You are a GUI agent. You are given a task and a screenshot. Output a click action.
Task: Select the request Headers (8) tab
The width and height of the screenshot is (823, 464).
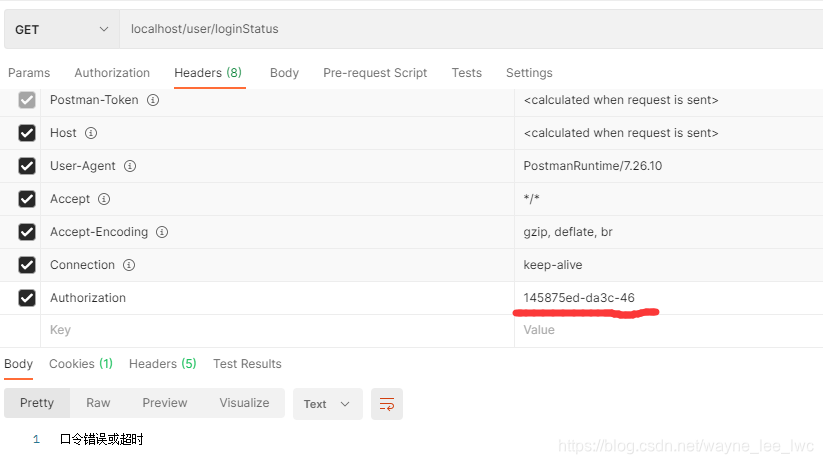coord(208,73)
